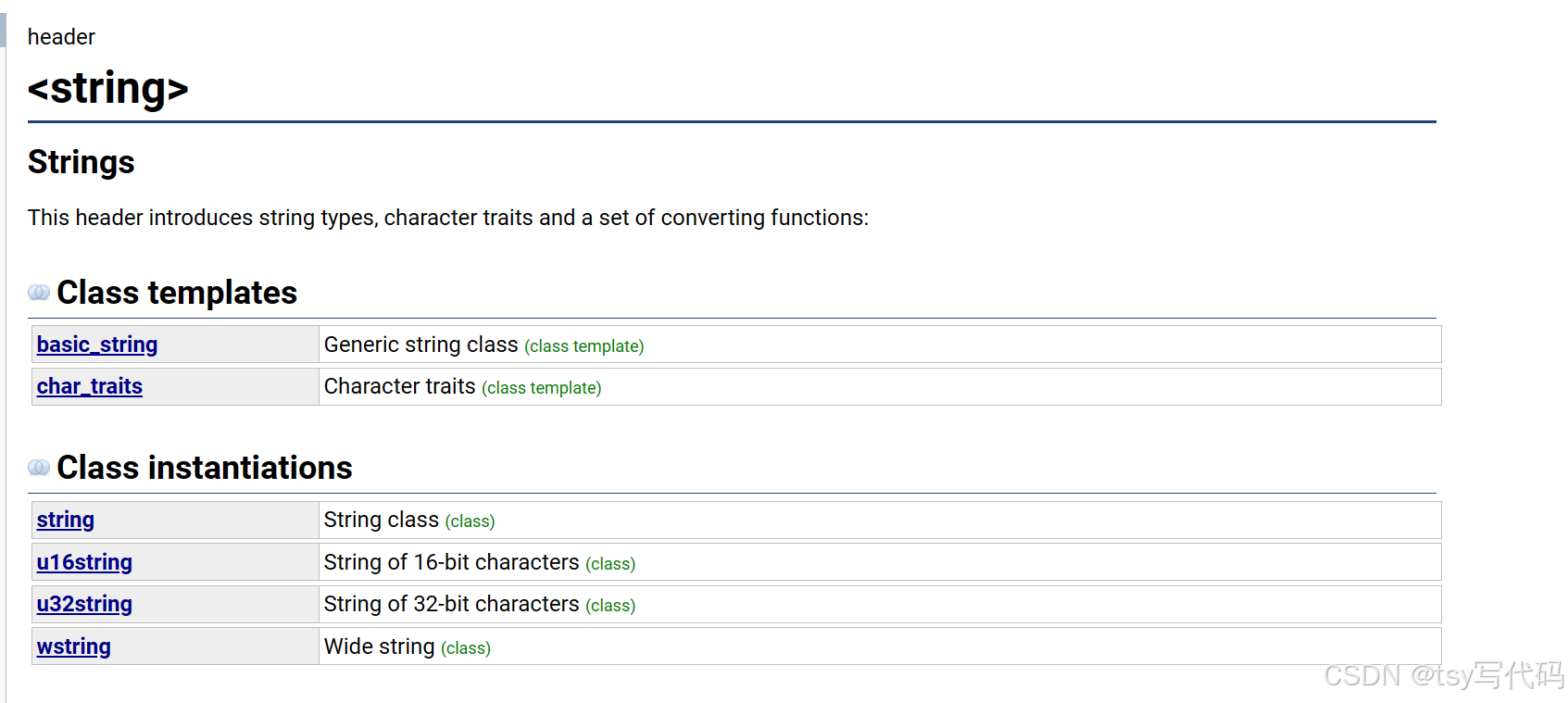The image size is (1568, 703).
Task: Open the u32string reference link
Action: (x=84, y=604)
